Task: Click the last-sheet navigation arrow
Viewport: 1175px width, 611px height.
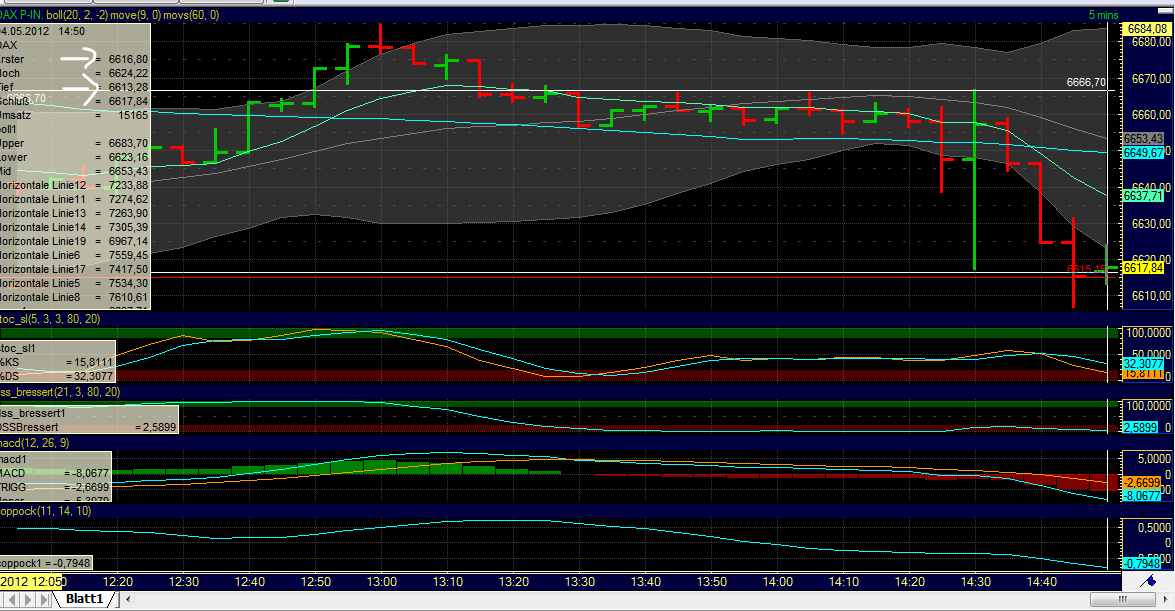Action: (42, 600)
